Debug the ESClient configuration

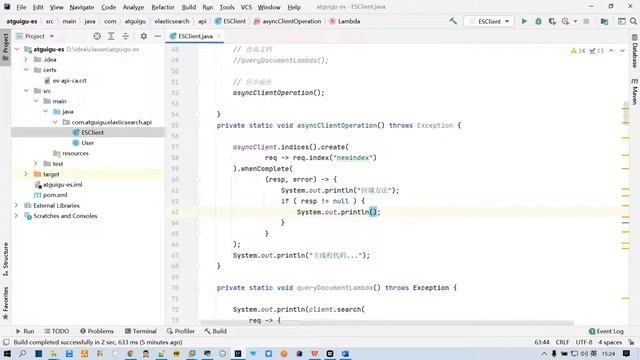coord(538,21)
